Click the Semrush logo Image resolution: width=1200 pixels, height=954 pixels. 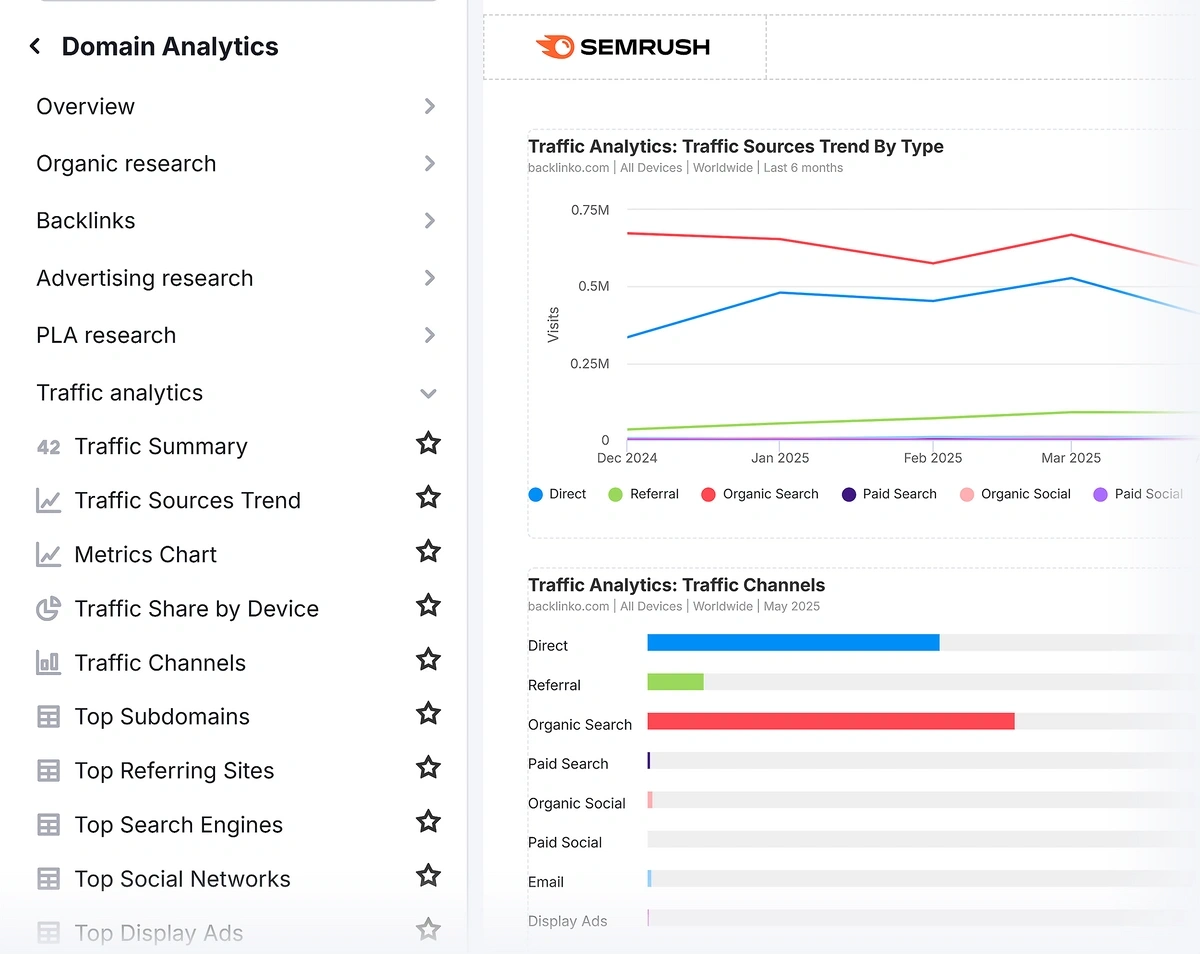[623, 47]
